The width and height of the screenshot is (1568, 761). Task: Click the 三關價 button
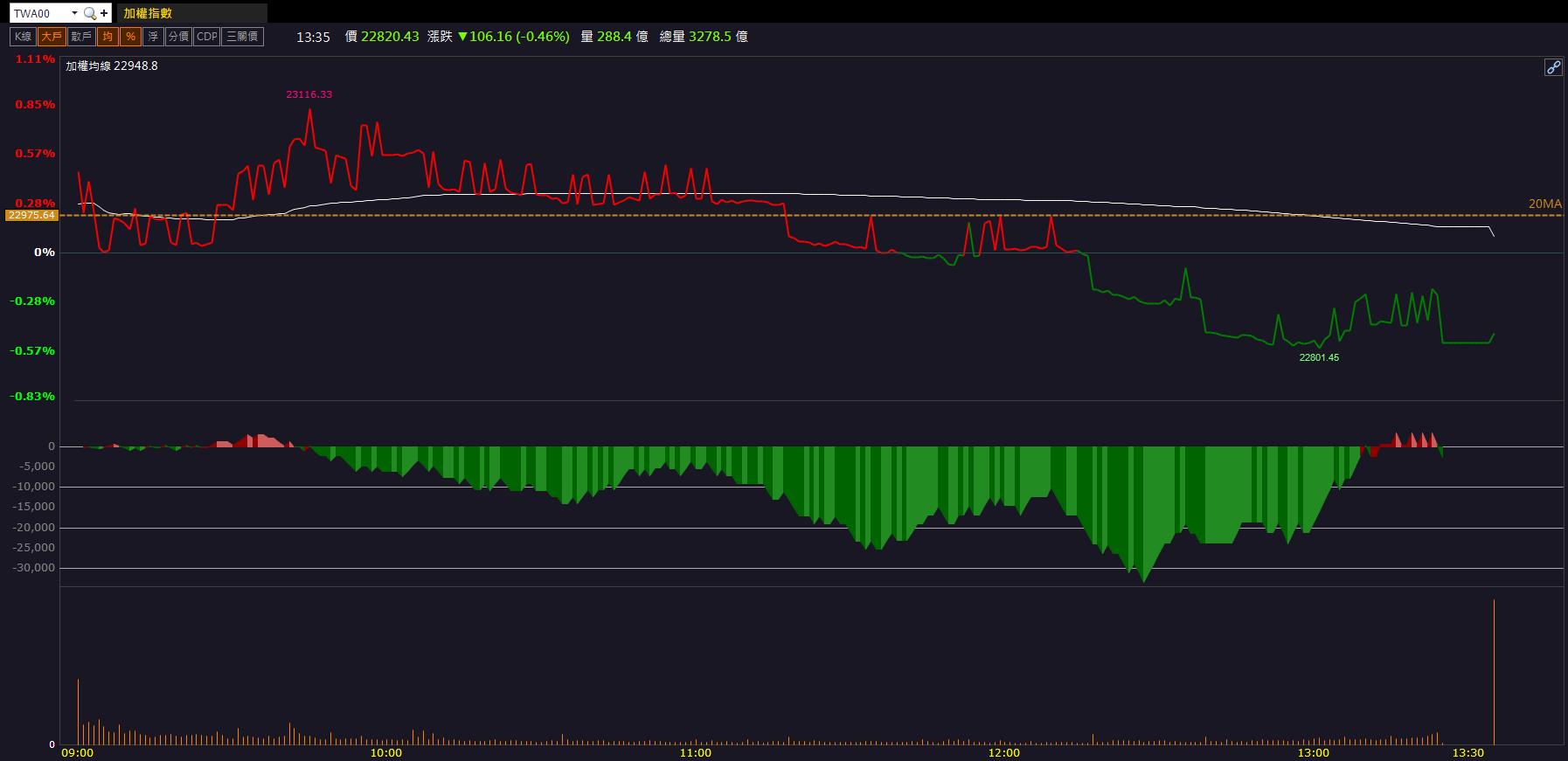(242, 37)
